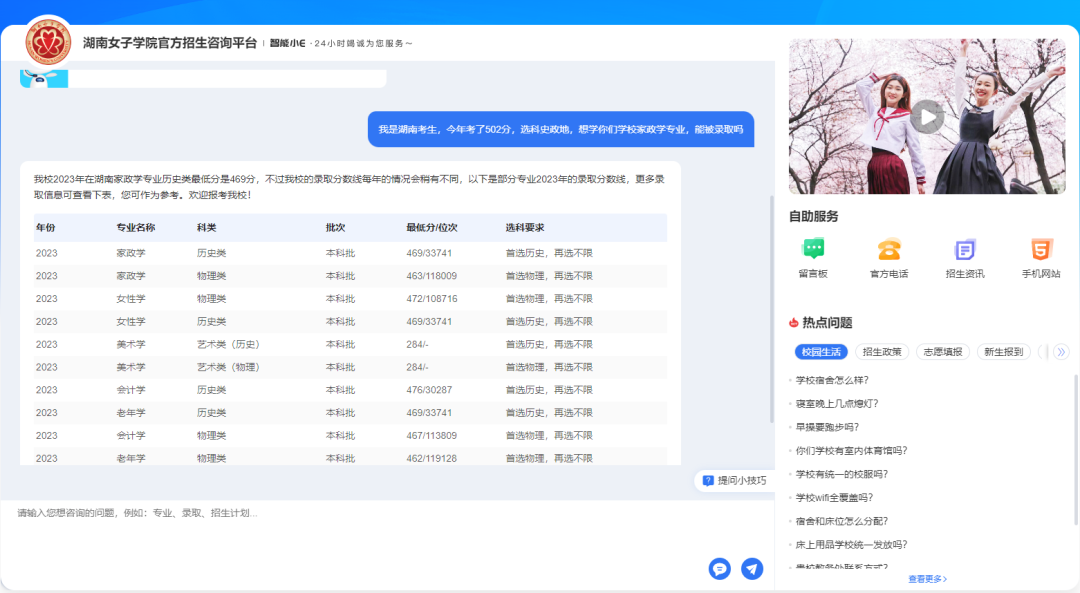Play the campus promo video

(927, 117)
